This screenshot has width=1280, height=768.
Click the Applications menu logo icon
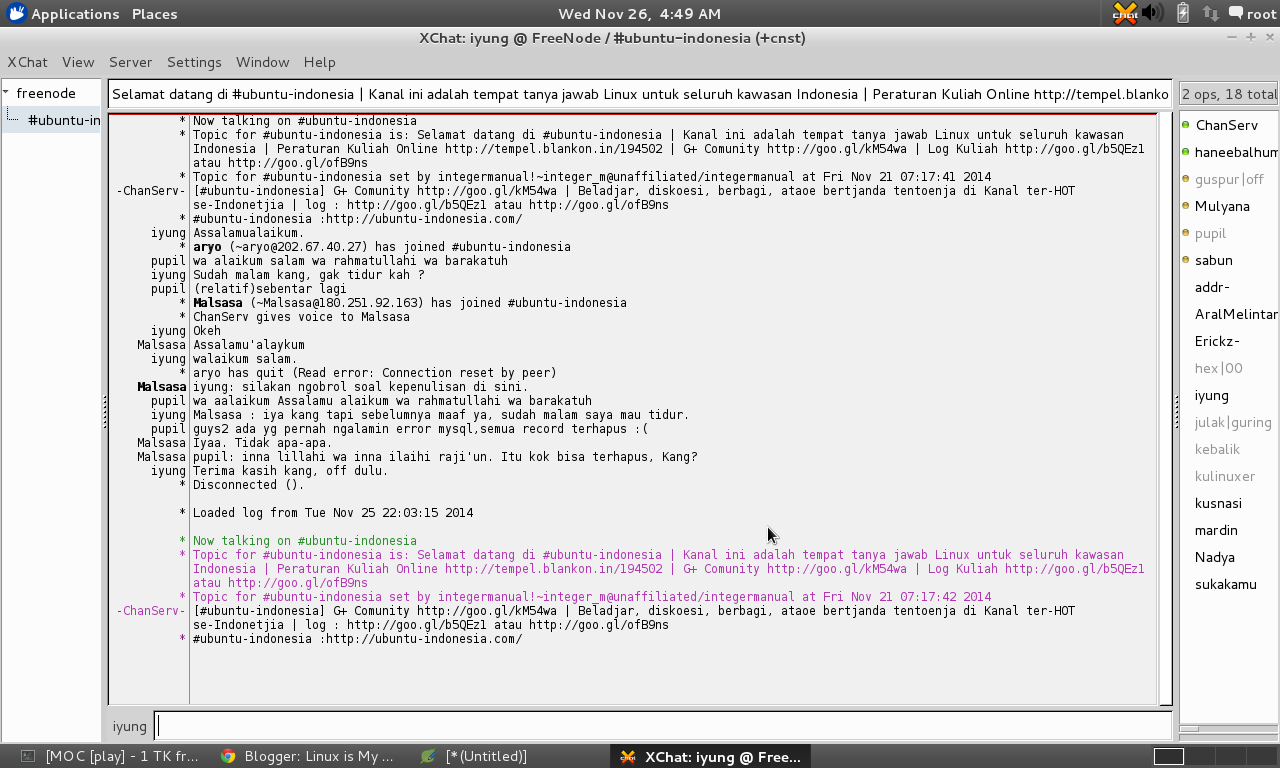pyautogui.click(x=14, y=13)
